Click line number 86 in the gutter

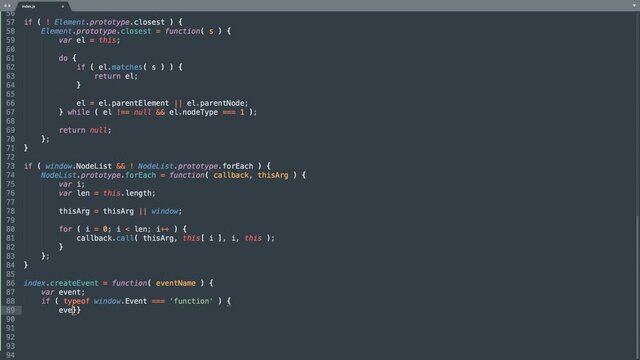point(10,283)
